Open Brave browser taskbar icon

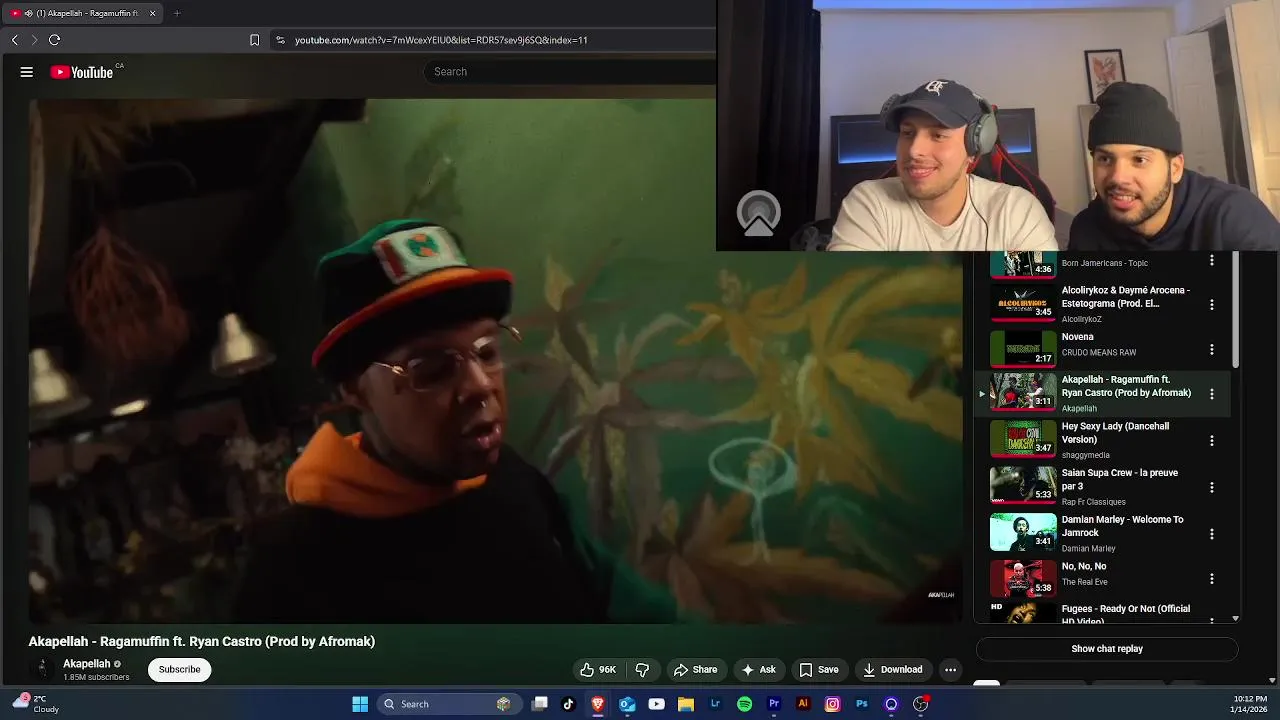coord(598,704)
